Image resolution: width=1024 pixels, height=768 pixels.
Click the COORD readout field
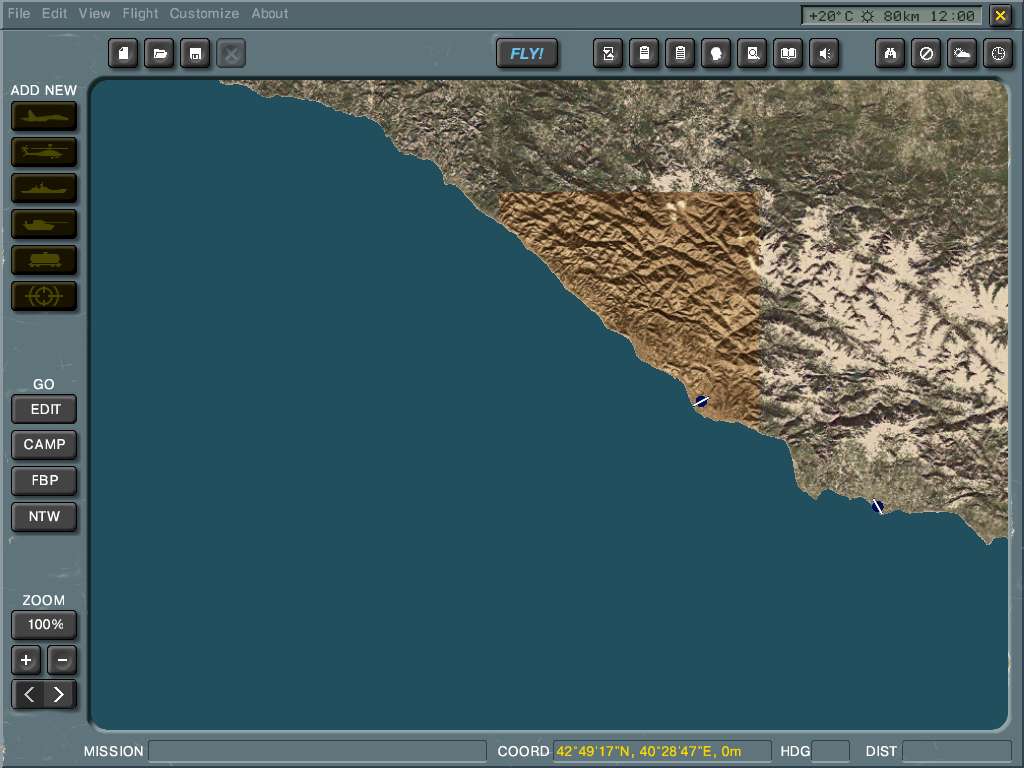coord(662,751)
